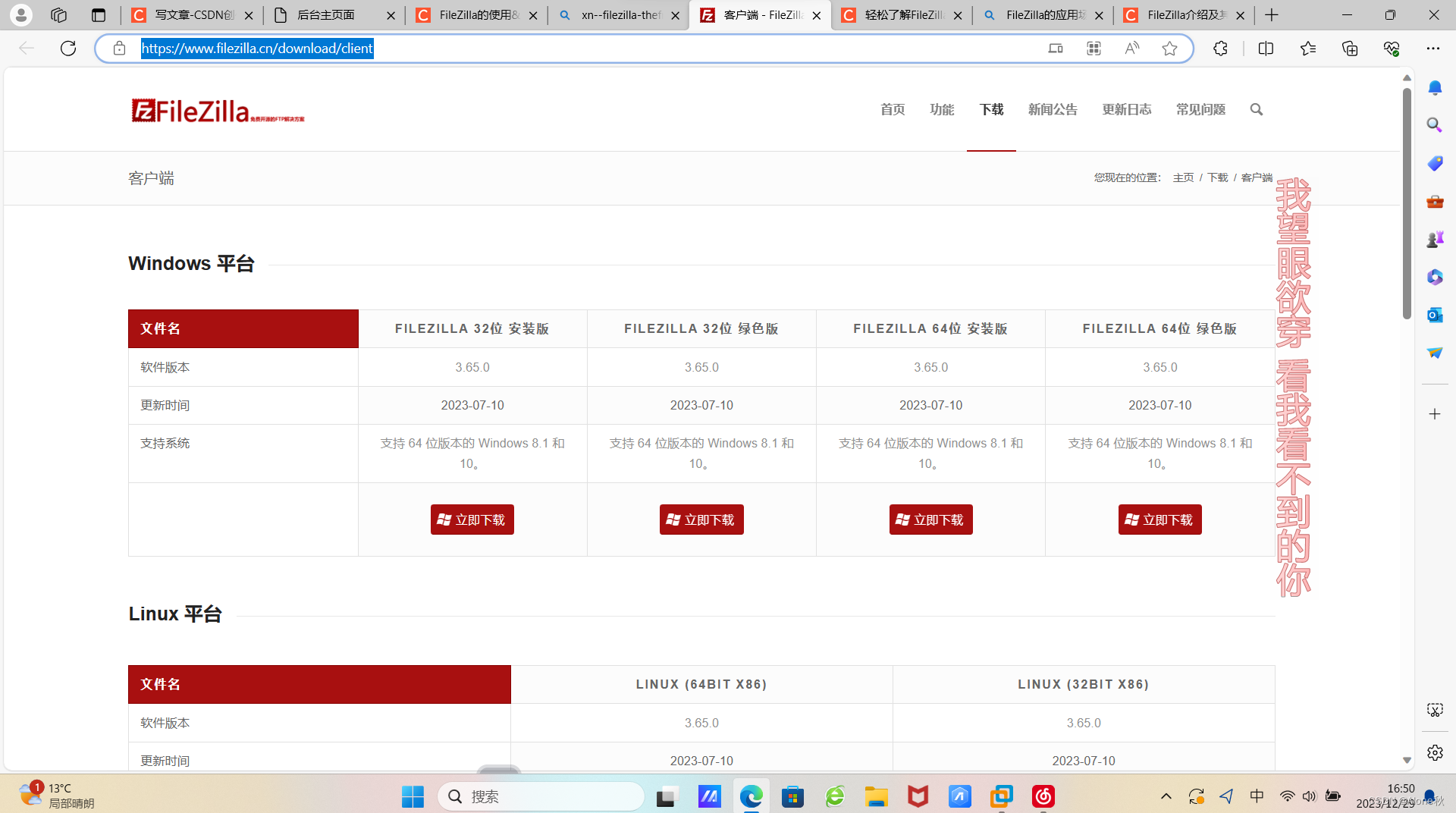This screenshot has width=1456, height=813.
Task: Click the 主页 breadcrumb link
Action: pos(1183,177)
